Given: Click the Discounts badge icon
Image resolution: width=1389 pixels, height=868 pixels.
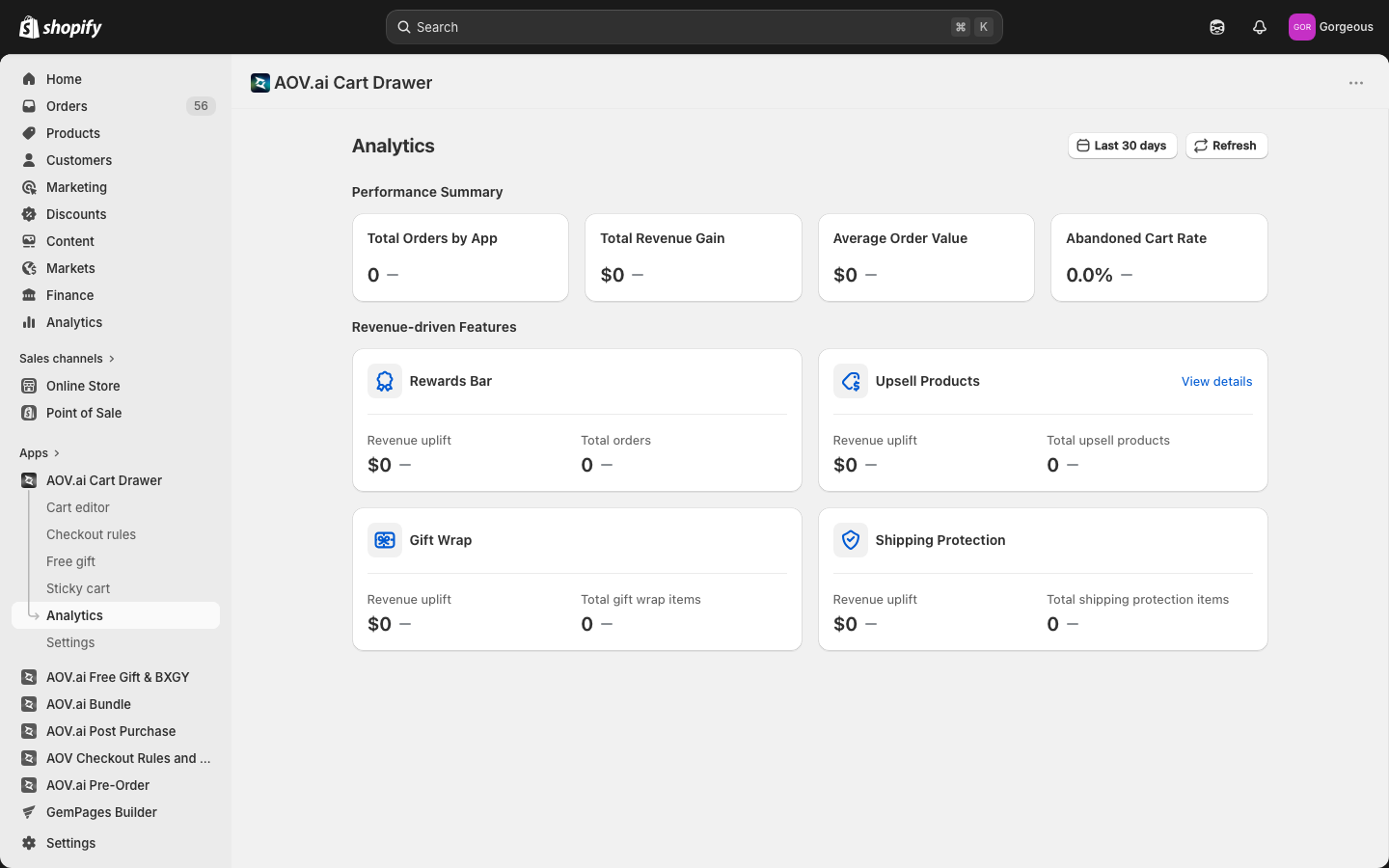Looking at the screenshot, I should pos(29,214).
